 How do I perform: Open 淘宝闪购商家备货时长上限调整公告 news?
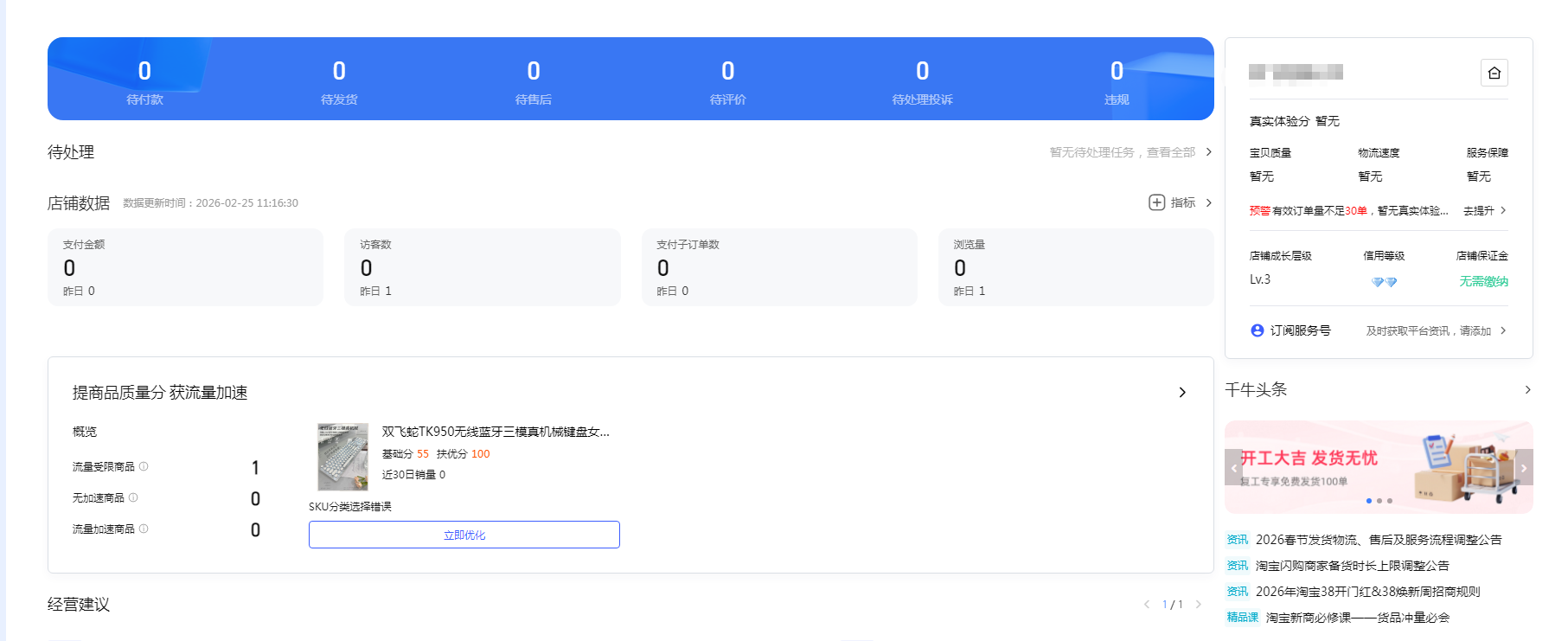click(1352, 566)
